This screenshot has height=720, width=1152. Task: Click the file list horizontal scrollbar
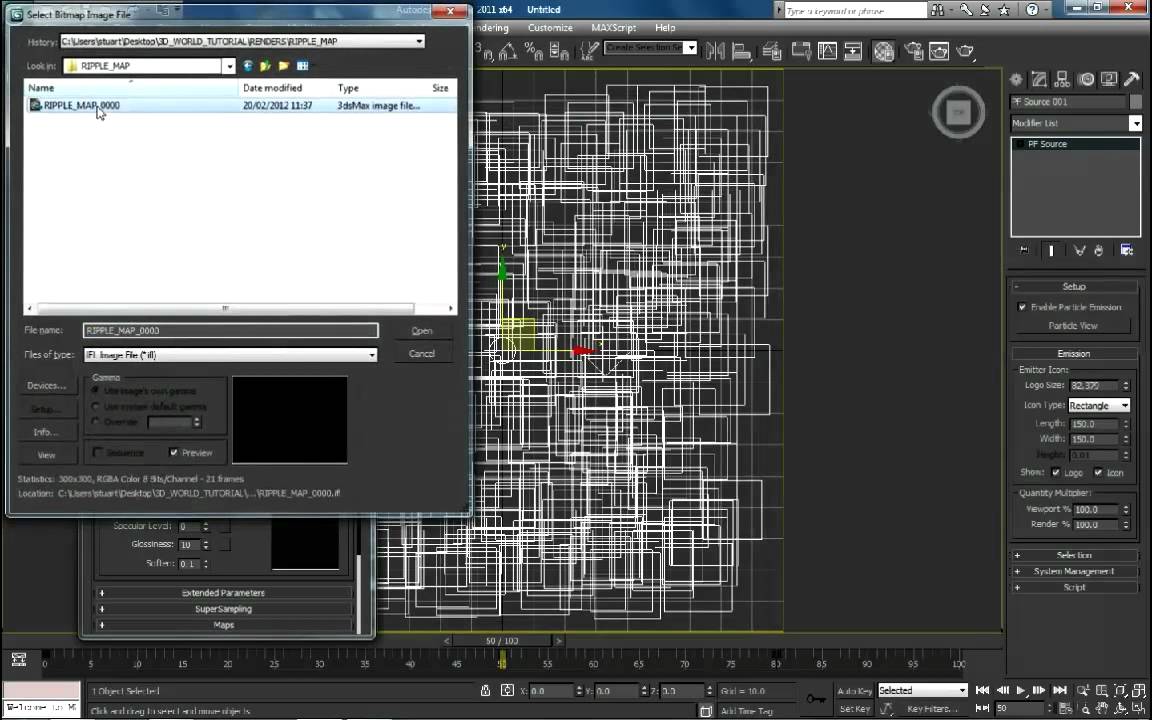pos(225,308)
